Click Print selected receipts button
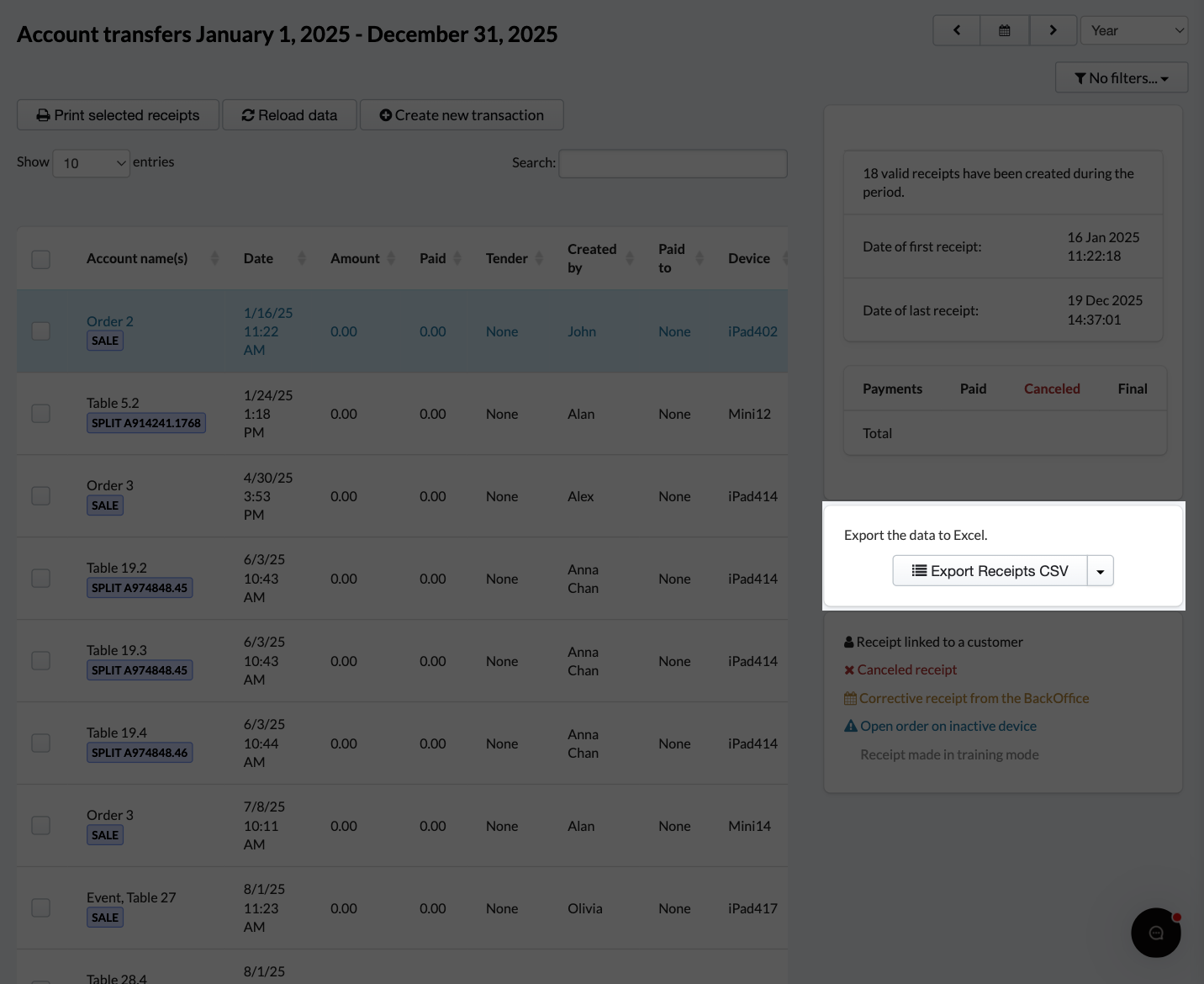The image size is (1204, 984). coord(119,115)
